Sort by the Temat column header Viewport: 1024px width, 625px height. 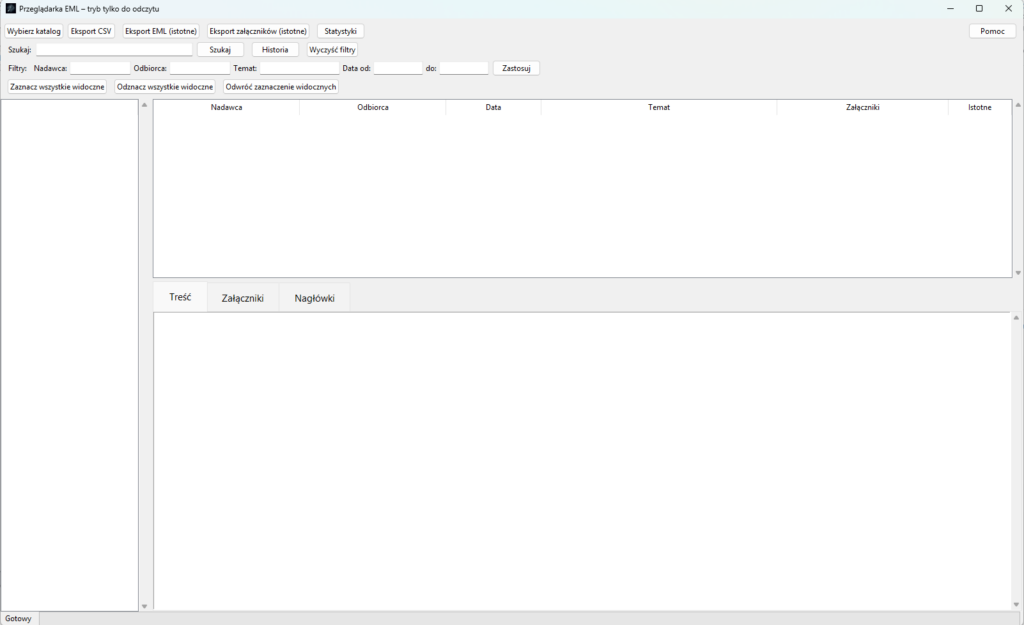(659, 107)
